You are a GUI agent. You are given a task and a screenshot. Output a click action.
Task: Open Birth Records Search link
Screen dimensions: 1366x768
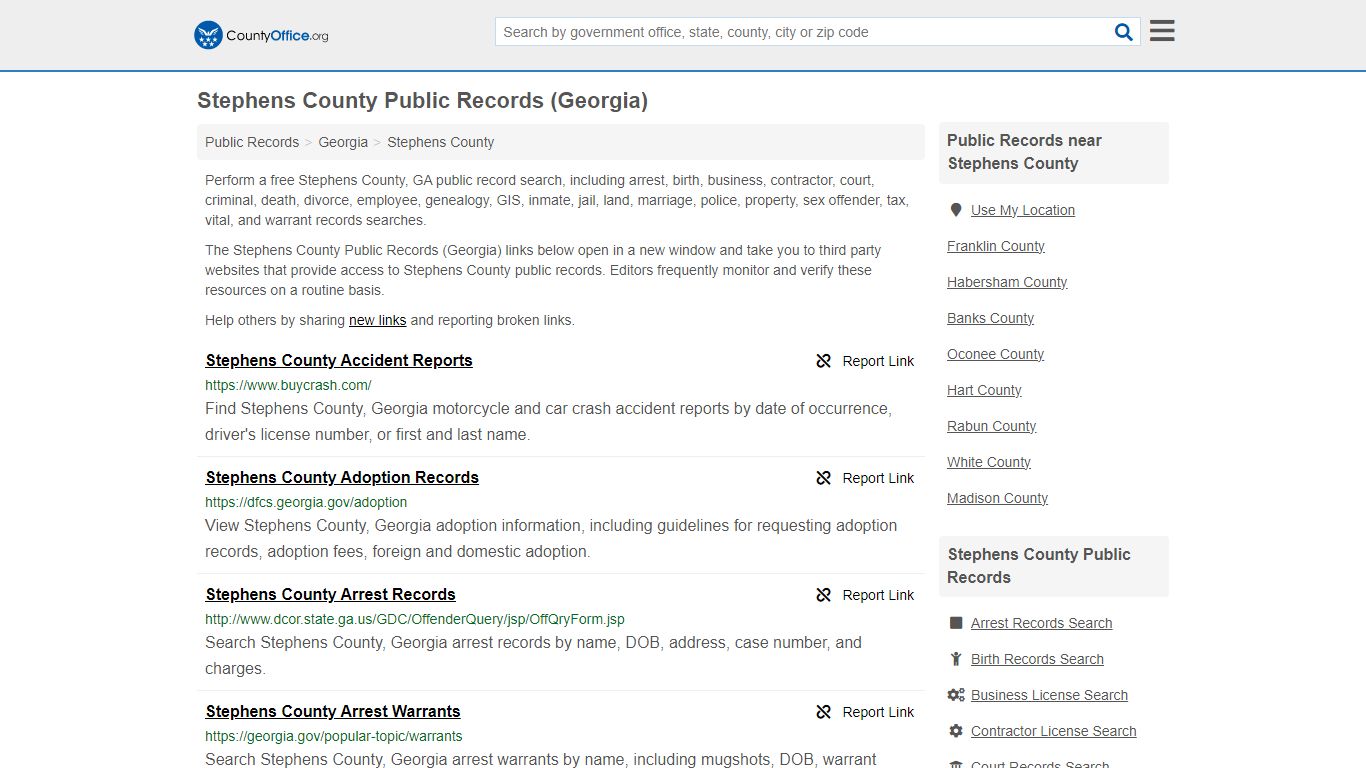click(x=1038, y=659)
